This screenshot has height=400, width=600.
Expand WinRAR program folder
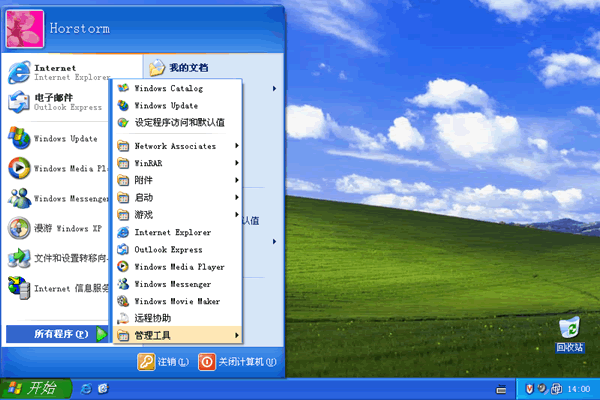[x=178, y=163]
